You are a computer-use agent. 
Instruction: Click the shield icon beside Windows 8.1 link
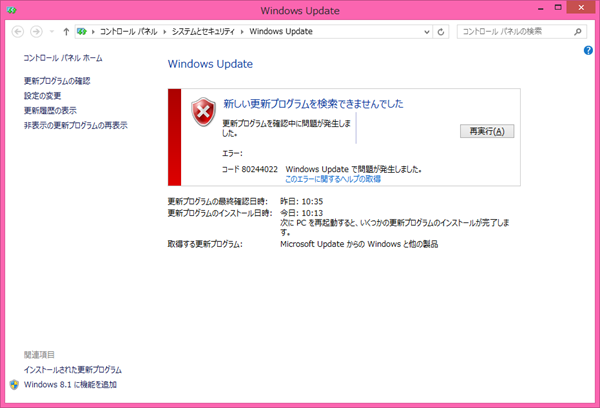[14, 385]
